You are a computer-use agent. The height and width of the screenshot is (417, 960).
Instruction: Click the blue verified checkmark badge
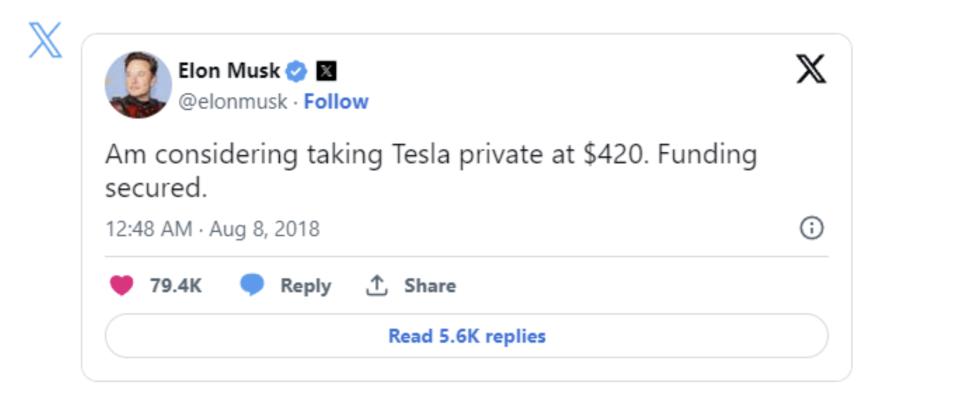tap(297, 70)
